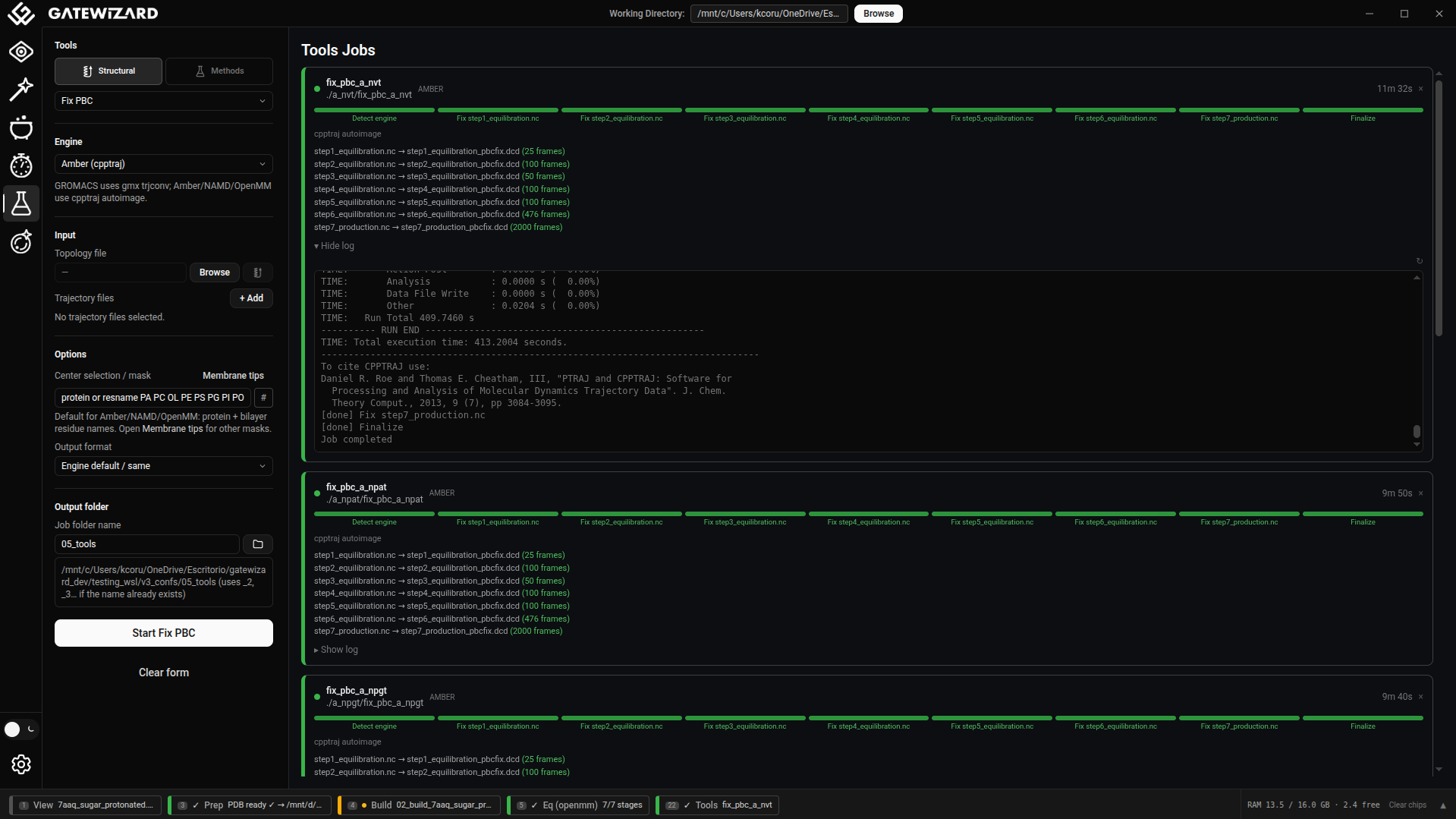The width and height of the screenshot is (1456, 819).
Task: Open the Fix PBC tool dropdown
Action: tap(164, 101)
